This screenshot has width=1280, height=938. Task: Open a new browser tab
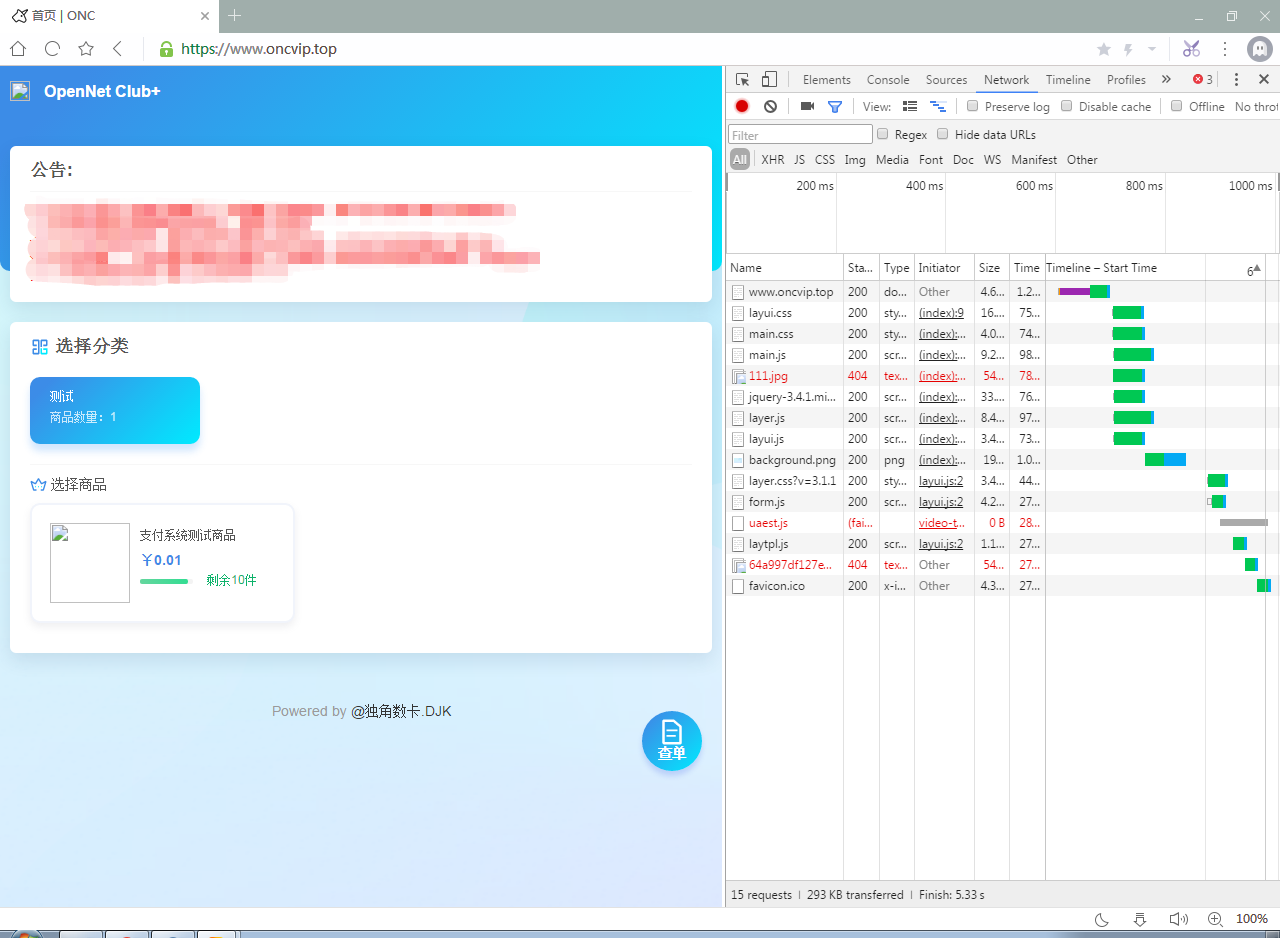[x=235, y=15]
